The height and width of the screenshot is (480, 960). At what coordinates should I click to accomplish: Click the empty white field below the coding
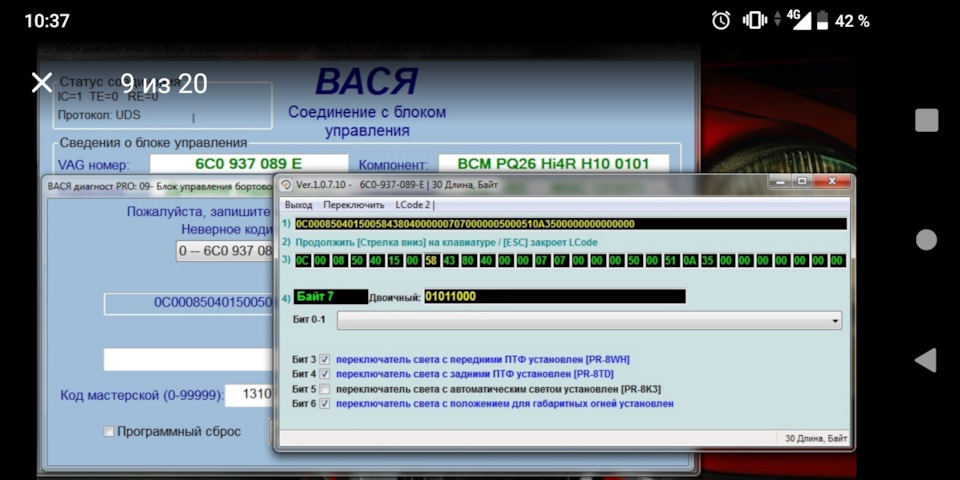(x=189, y=359)
